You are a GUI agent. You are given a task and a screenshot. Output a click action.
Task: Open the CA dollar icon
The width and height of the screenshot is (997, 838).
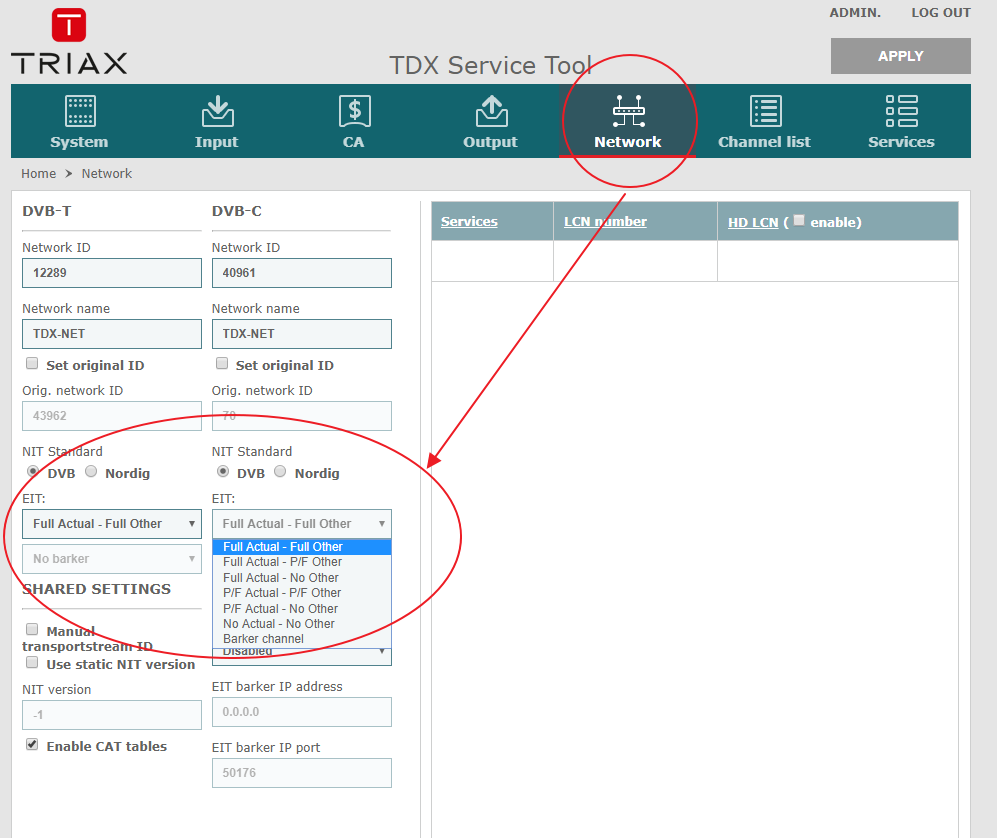(354, 111)
